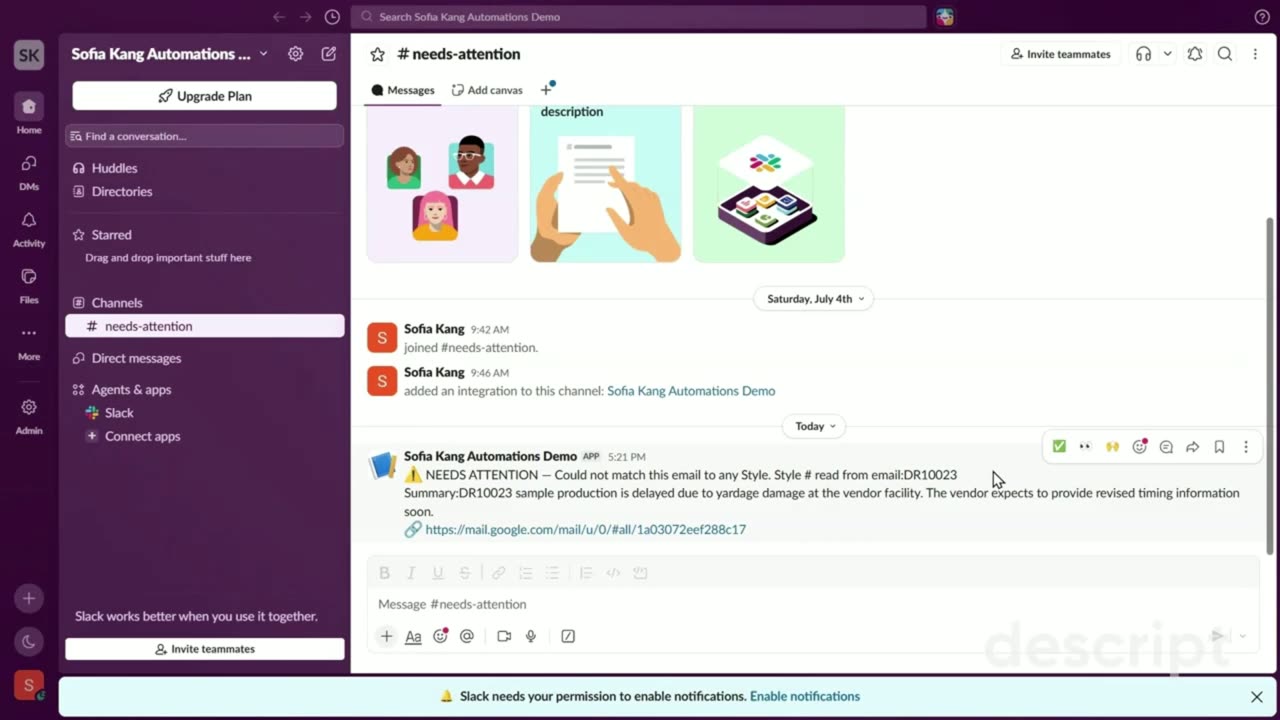Click Enable notifications link
The image size is (1280, 720).
pos(805,696)
